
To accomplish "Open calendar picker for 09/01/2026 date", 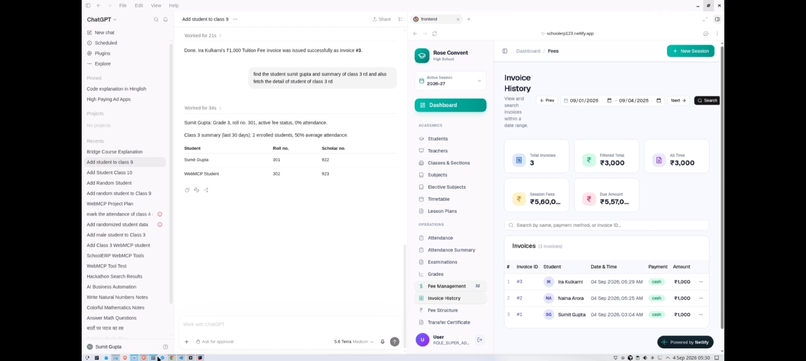I will click(x=609, y=100).
